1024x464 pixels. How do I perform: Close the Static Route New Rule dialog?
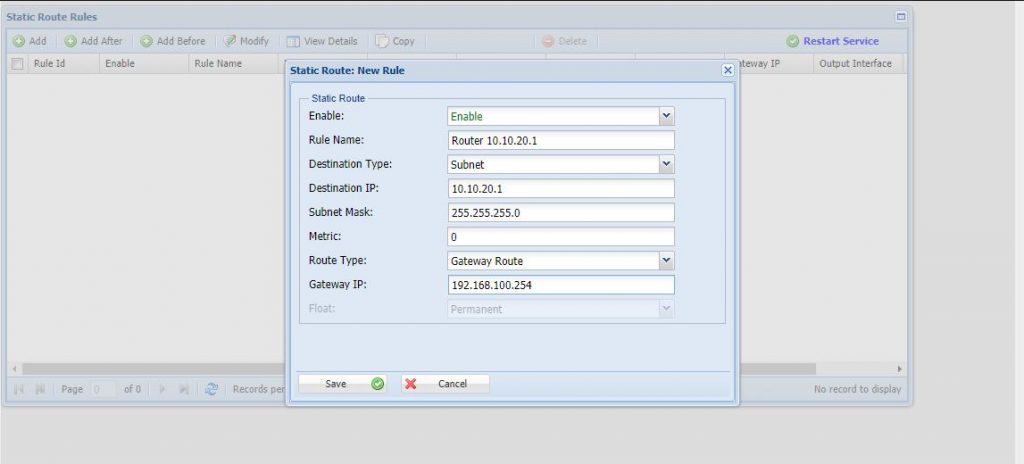point(727,70)
